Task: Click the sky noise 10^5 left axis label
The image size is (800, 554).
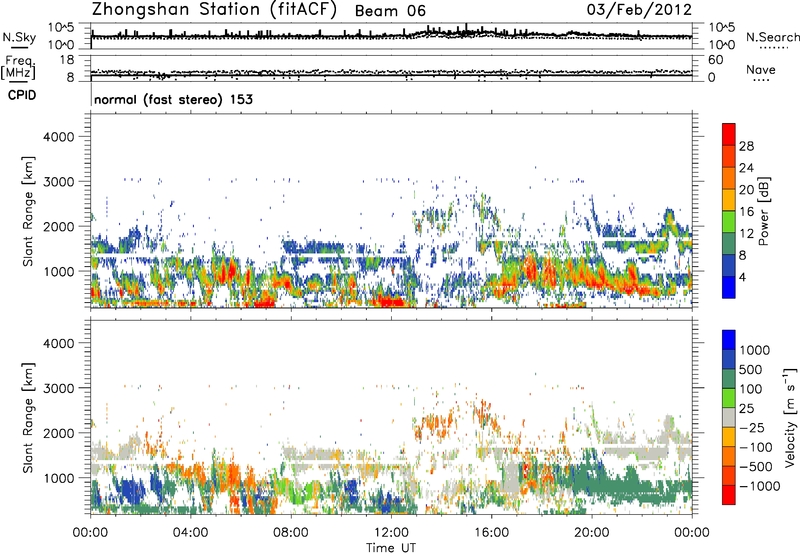Action: (61, 28)
